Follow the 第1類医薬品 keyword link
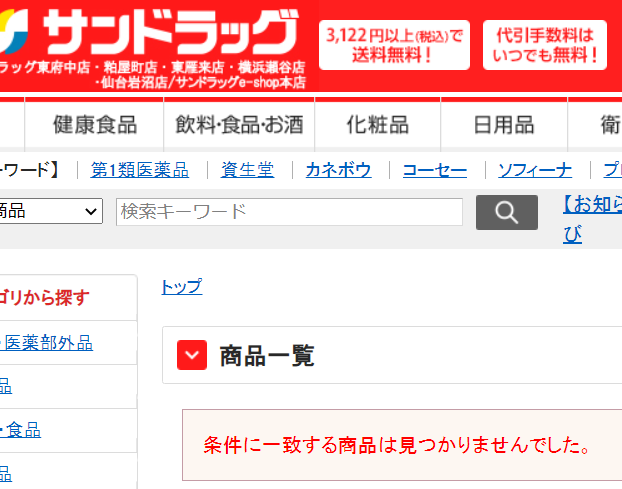Image resolution: width=622 pixels, height=489 pixels. coord(140,170)
